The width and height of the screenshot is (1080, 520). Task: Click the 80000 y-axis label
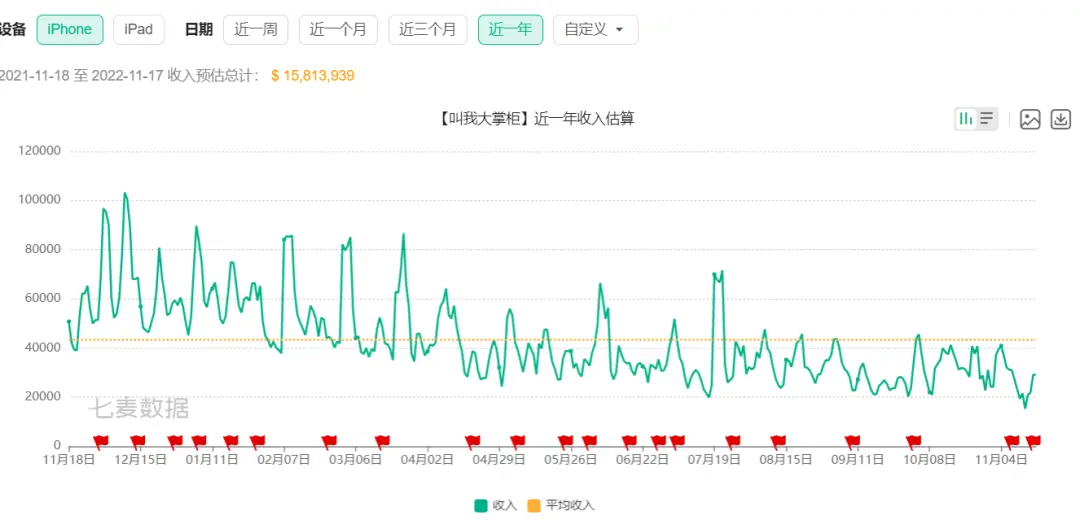(45, 249)
